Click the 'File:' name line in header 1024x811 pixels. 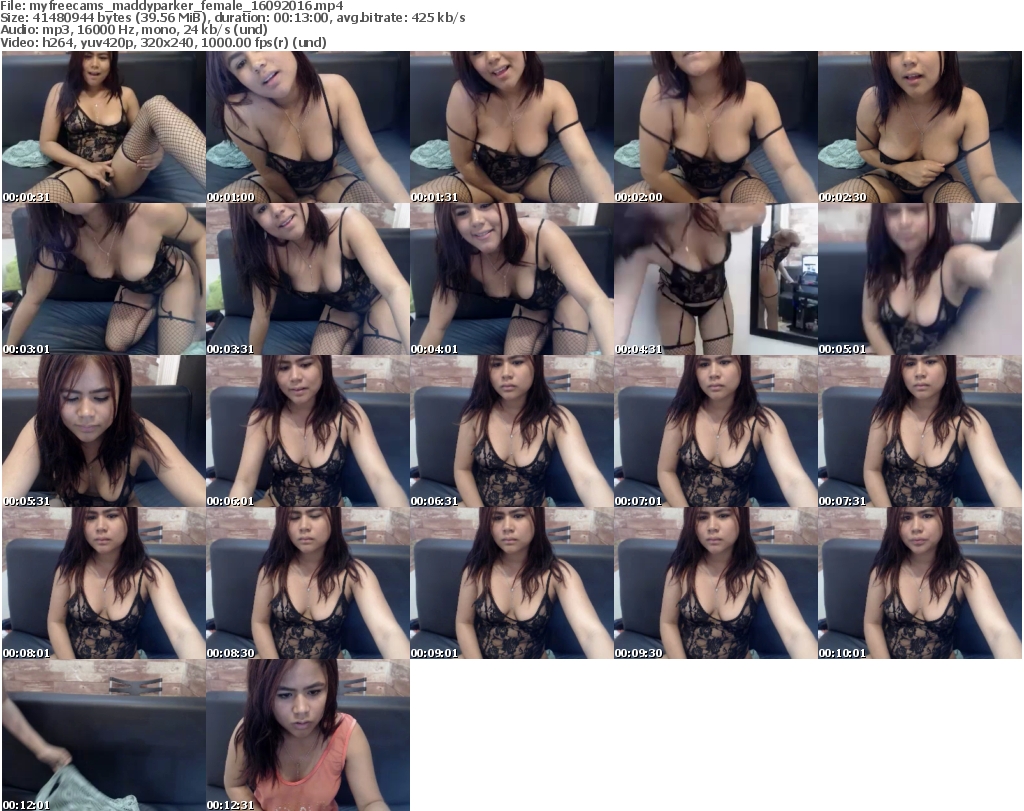(x=172, y=6)
